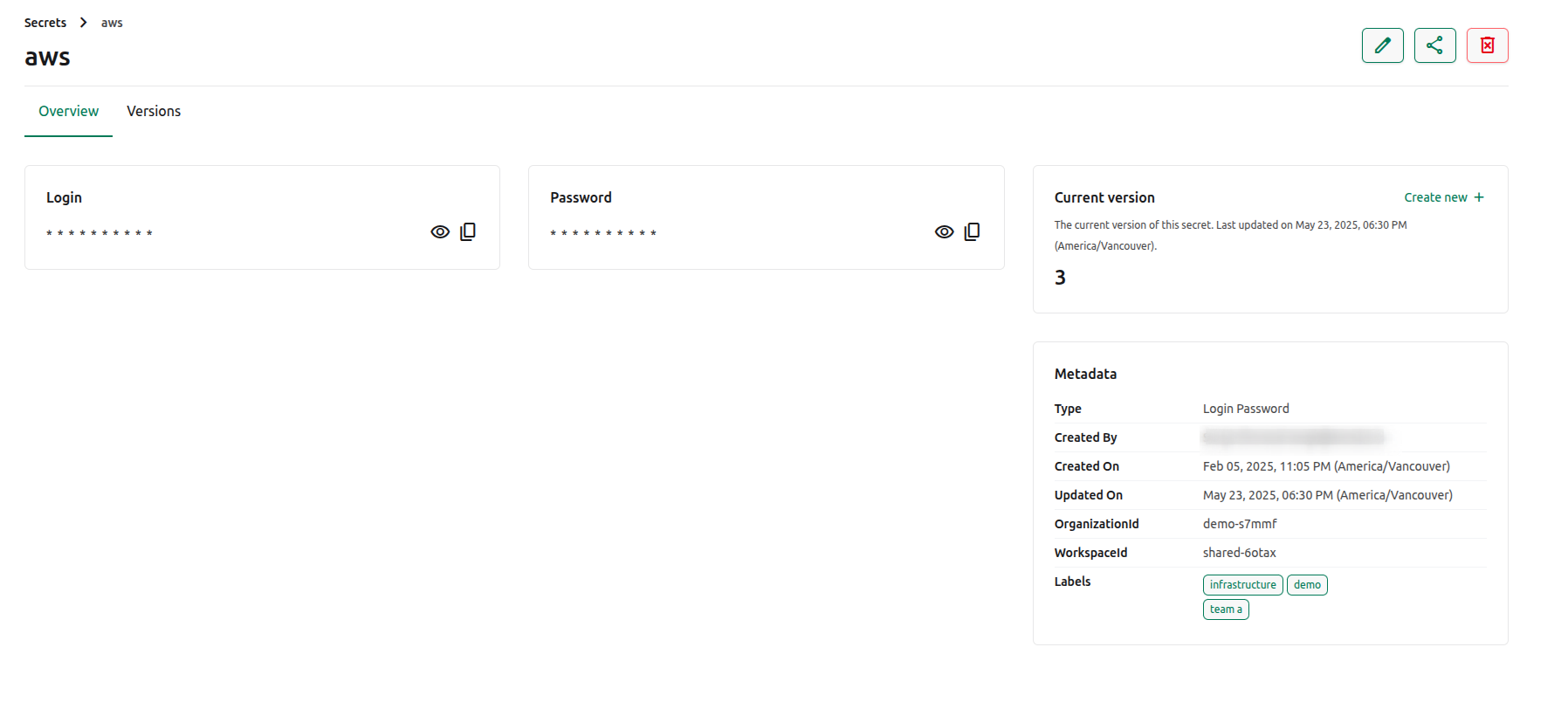Click the masked Login asterisks value
Viewport: 1568px width, 723px height.
pyautogui.click(x=100, y=233)
